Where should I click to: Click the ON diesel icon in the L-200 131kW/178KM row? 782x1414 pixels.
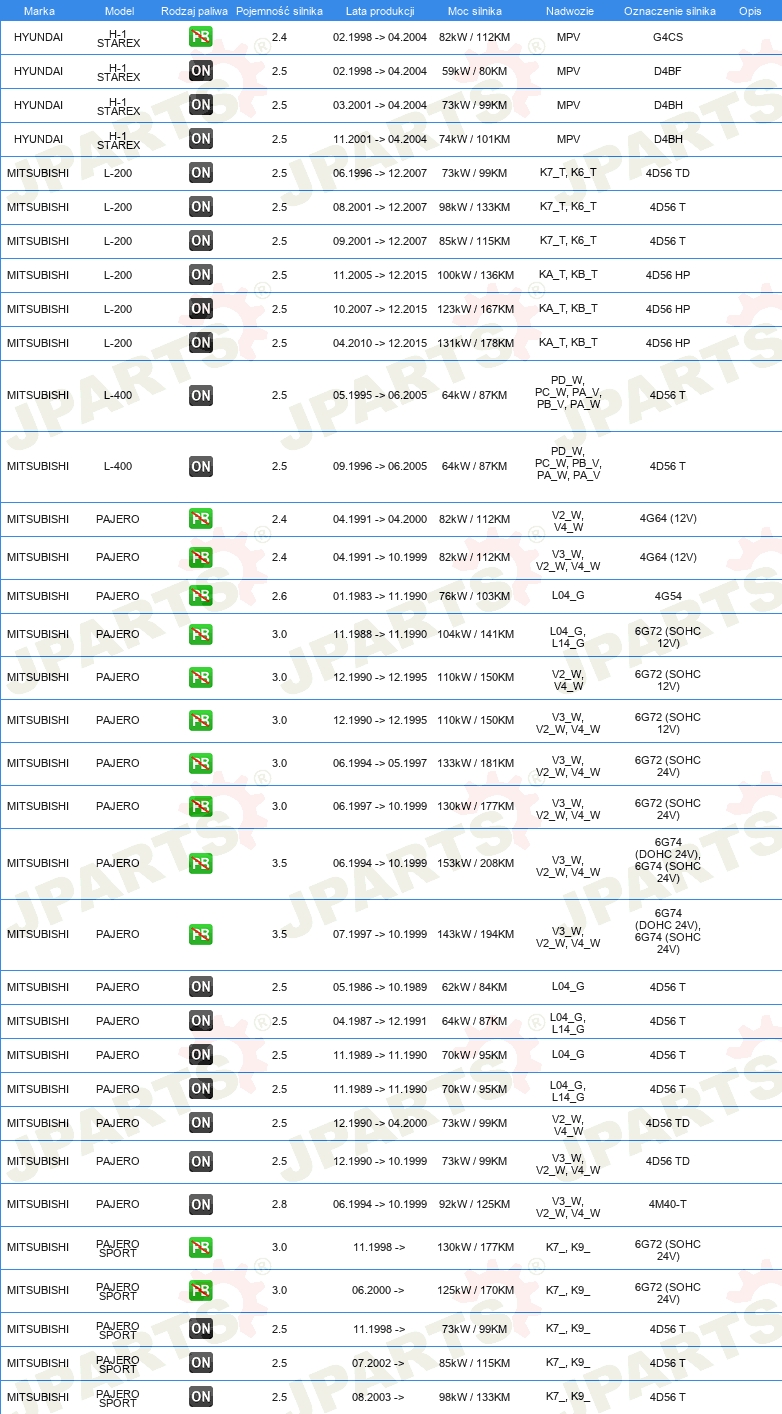coord(201,343)
